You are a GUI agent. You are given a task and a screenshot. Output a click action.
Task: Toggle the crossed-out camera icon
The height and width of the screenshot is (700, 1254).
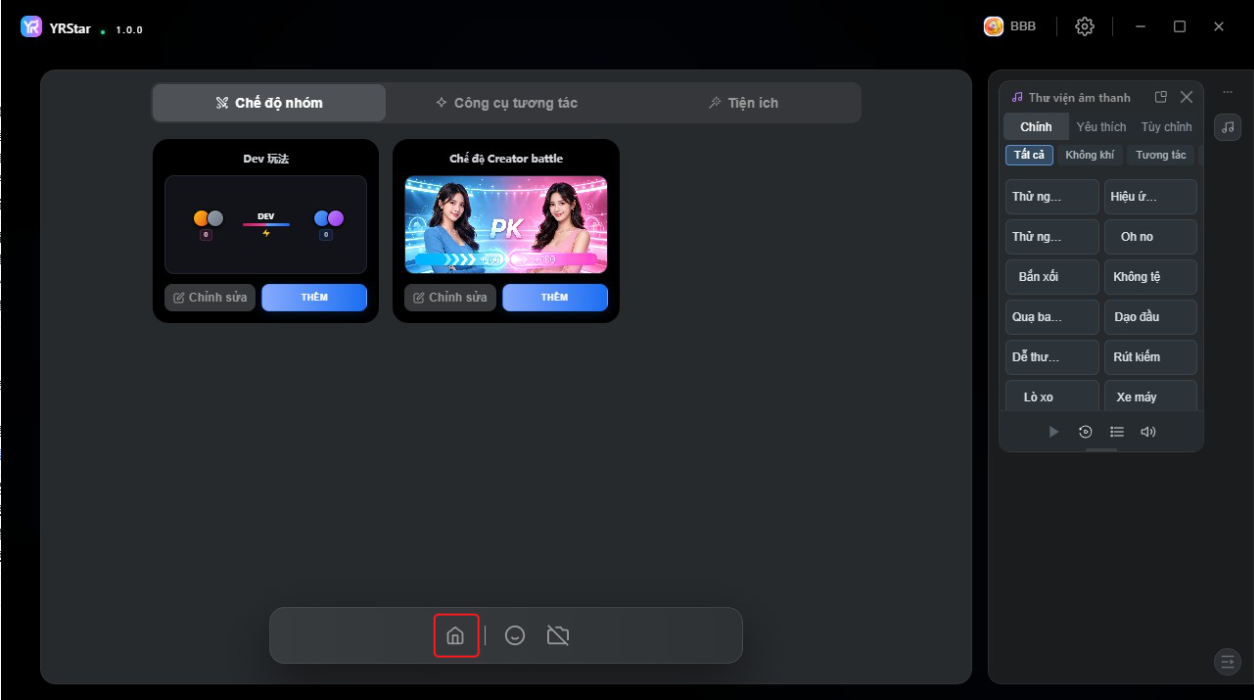pyautogui.click(x=558, y=635)
